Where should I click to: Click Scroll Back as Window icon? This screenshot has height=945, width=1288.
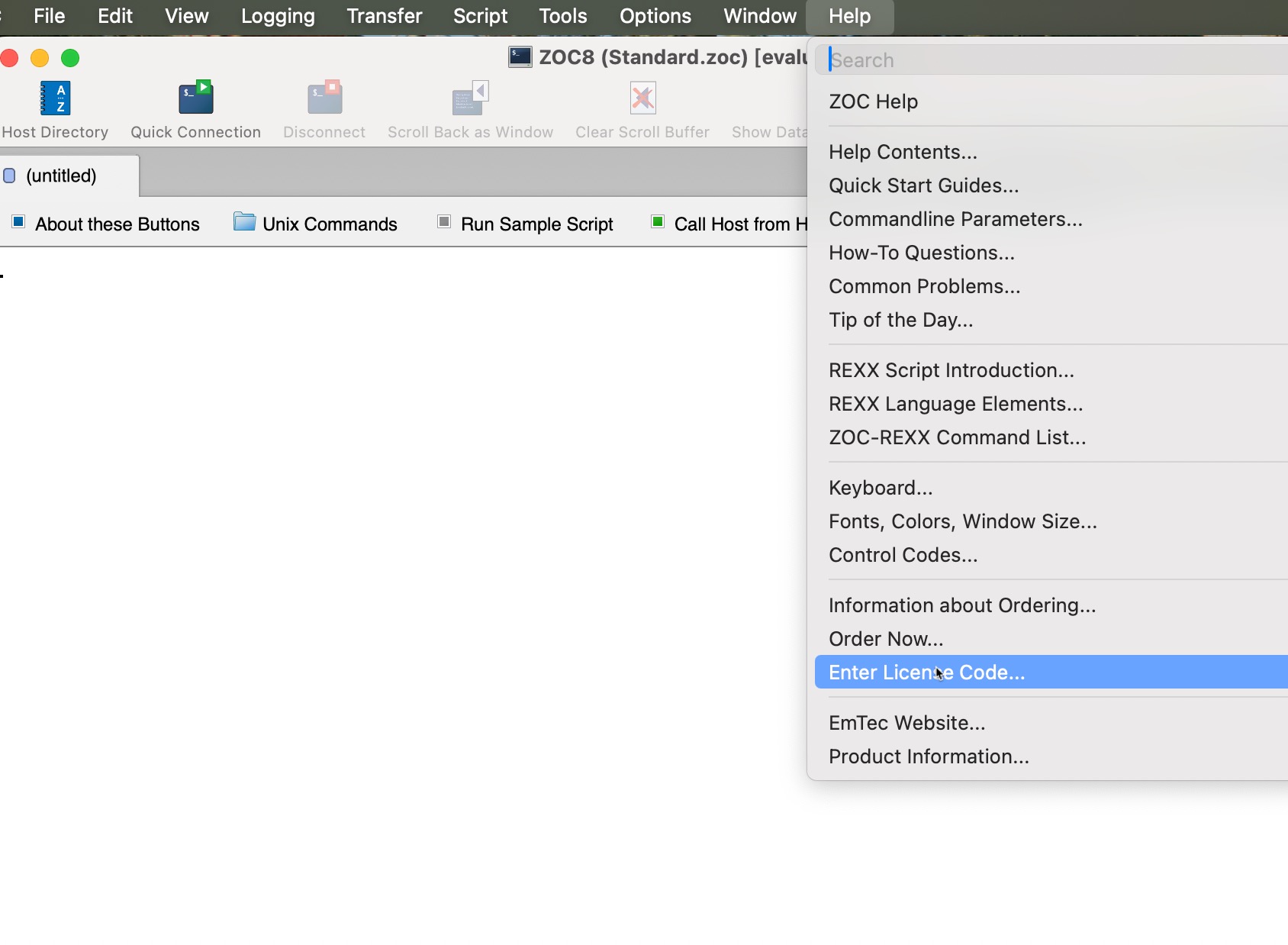pos(470,99)
